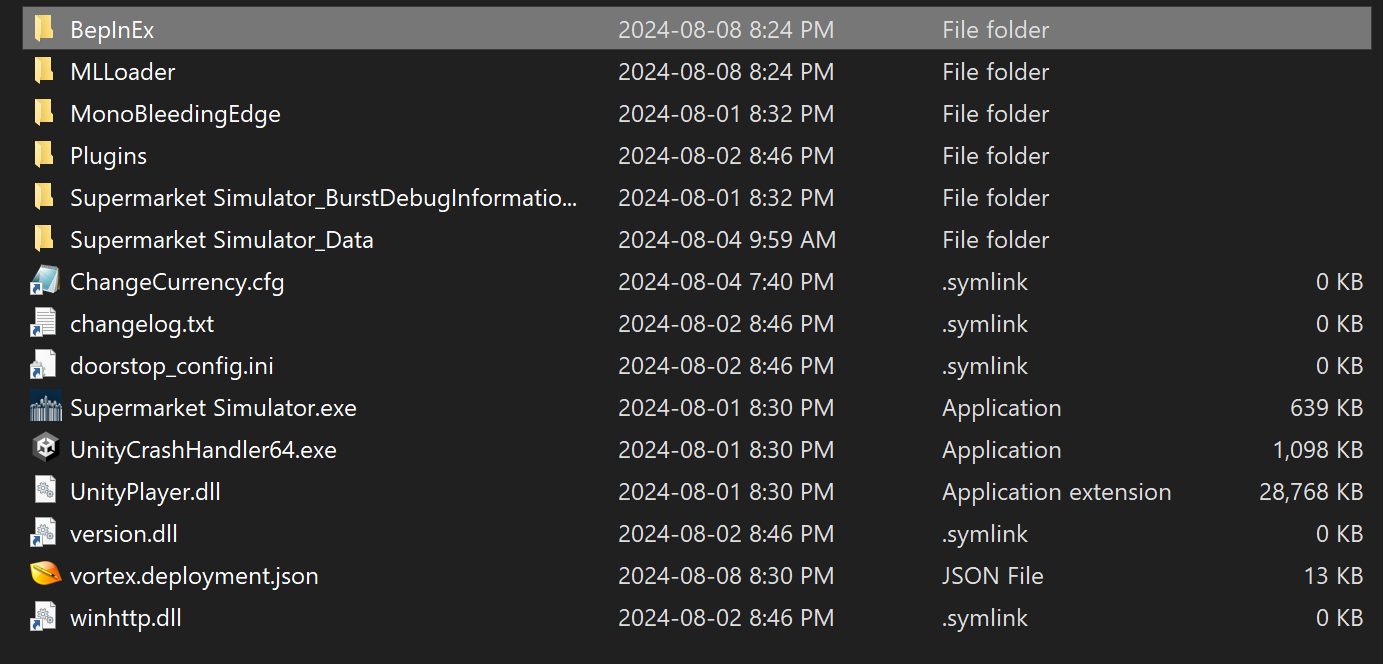
Task: Click the 28,768 KB size cell
Action: [1311, 492]
